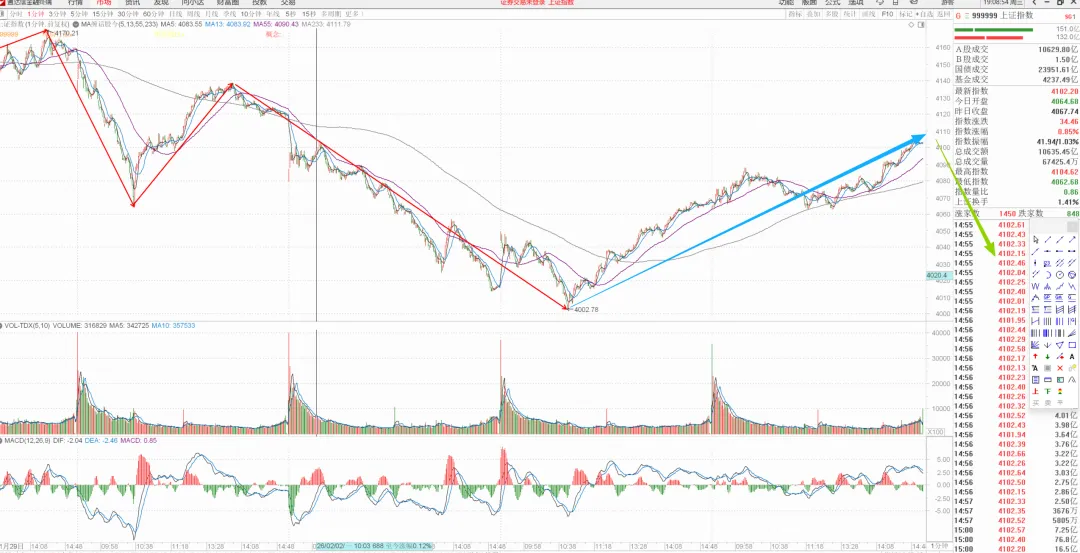Open the 财富圈 menu

[228, 3]
